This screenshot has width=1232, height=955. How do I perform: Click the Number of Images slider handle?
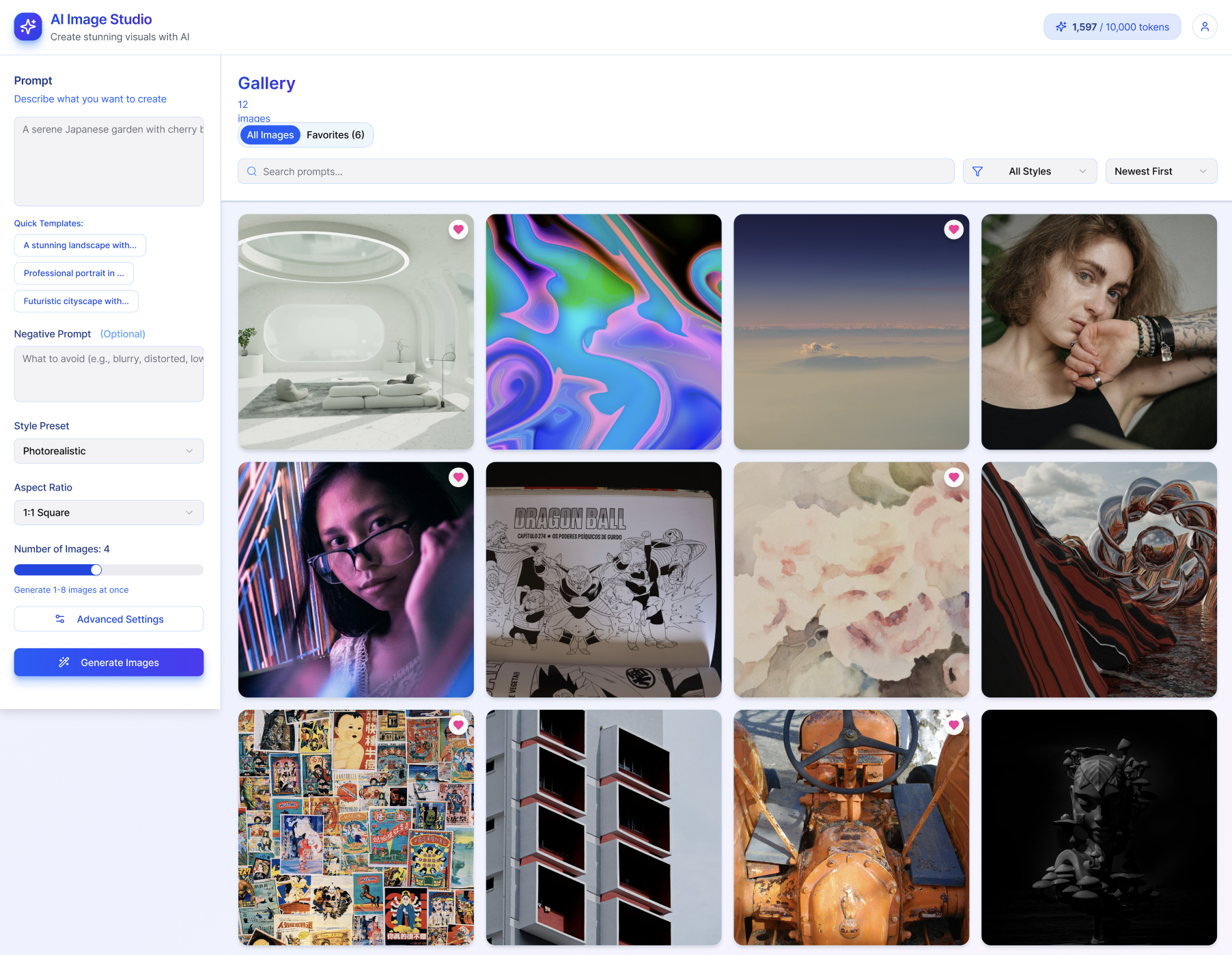[96, 570]
